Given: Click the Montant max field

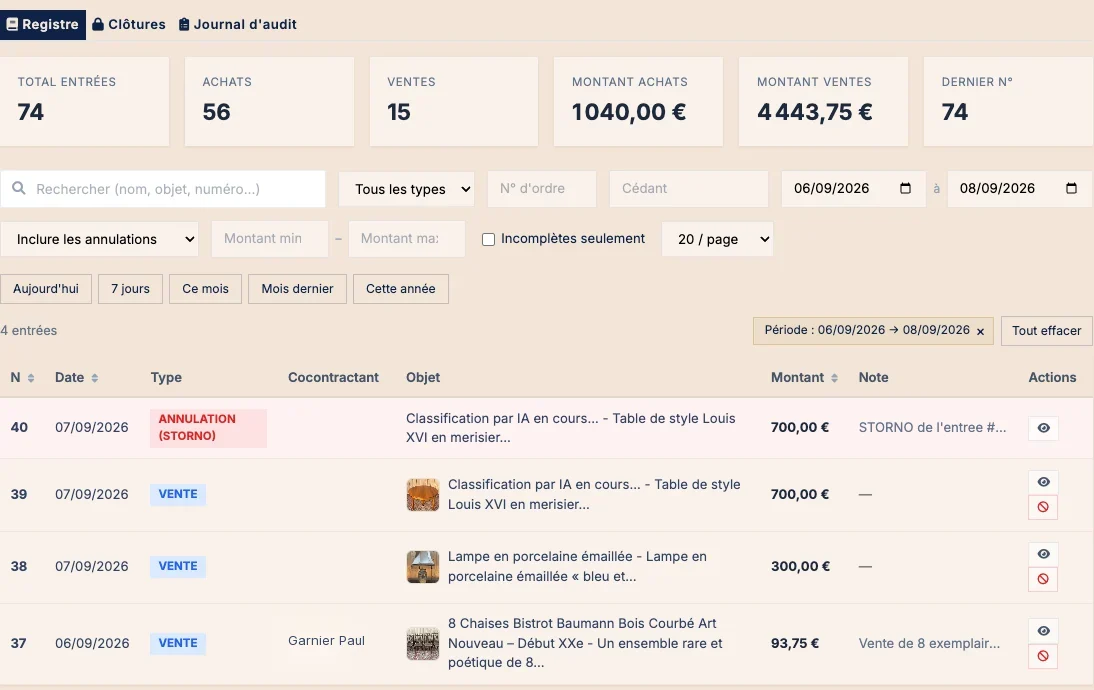Looking at the screenshot, I should pyautogui.click(x=407, y=239).
